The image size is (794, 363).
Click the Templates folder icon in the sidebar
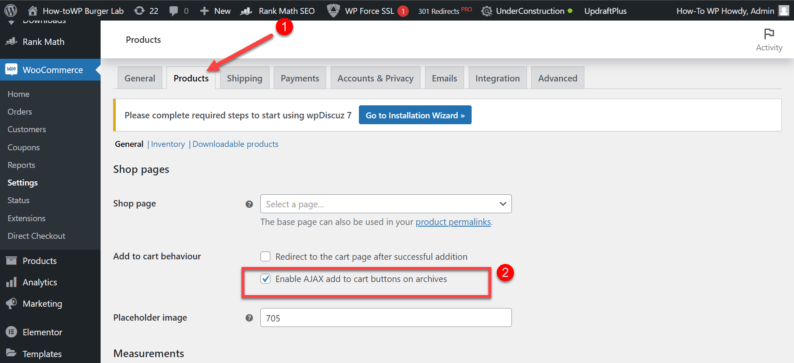click(x=11, y=354)
